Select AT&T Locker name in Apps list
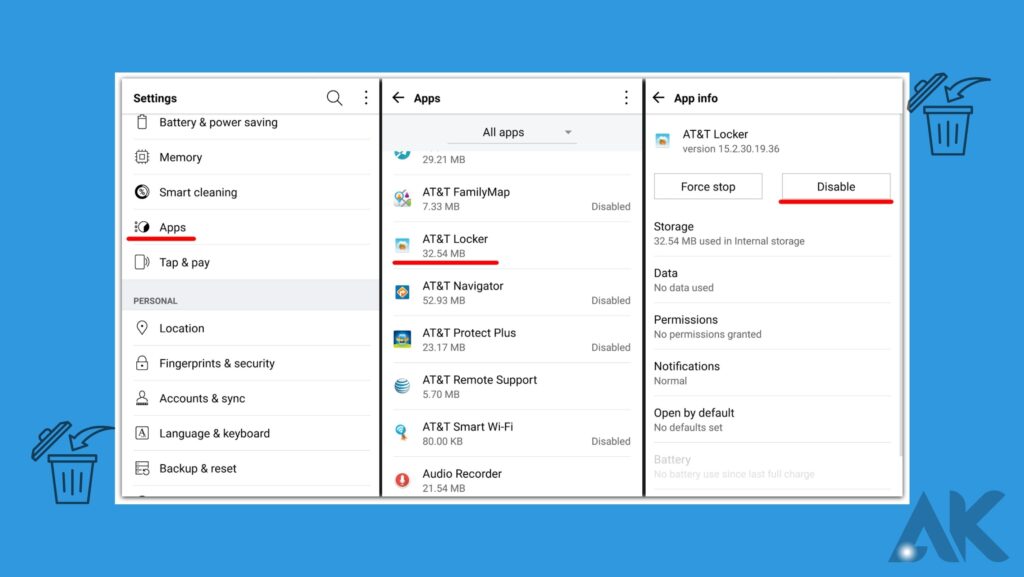 pyautogui.click(x=455, y=239)
